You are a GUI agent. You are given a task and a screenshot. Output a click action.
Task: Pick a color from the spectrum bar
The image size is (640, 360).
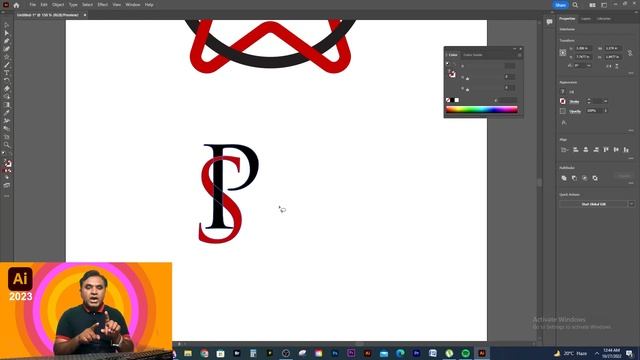pyautogui.click(x=482, y=109)
